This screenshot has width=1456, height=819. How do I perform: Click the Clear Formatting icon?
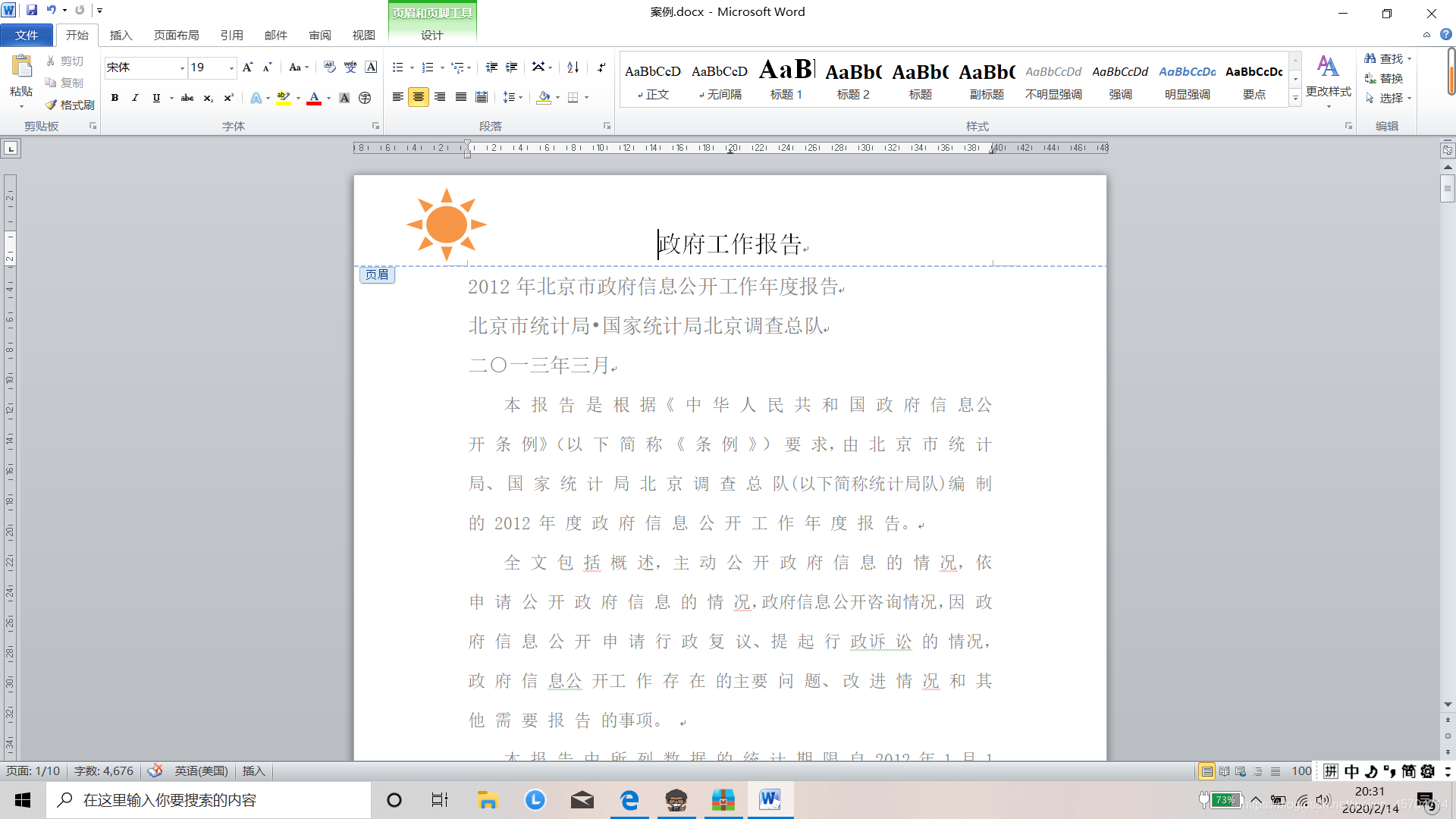coord(329,67)
